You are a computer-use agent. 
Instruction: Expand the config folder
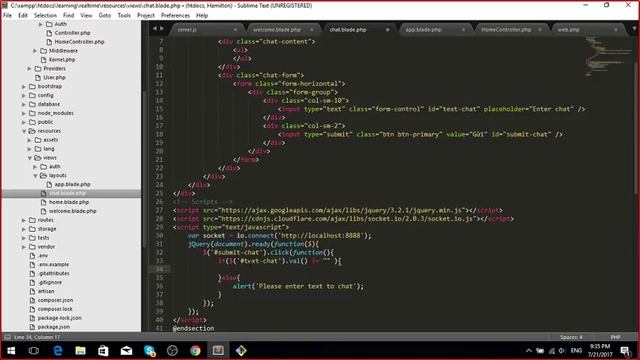pyautogui.click(x=24, y=96)
